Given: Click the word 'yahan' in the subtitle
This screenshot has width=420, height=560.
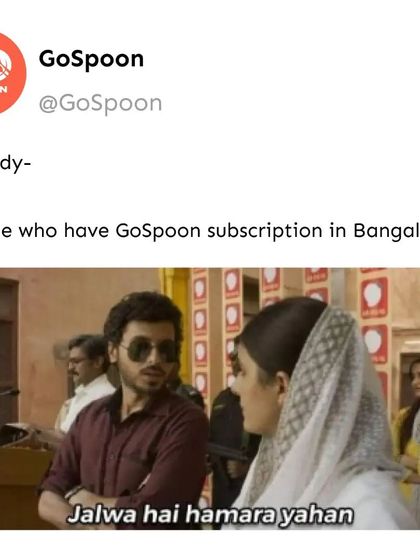Looking at the screenshot, I should [317, 515].
